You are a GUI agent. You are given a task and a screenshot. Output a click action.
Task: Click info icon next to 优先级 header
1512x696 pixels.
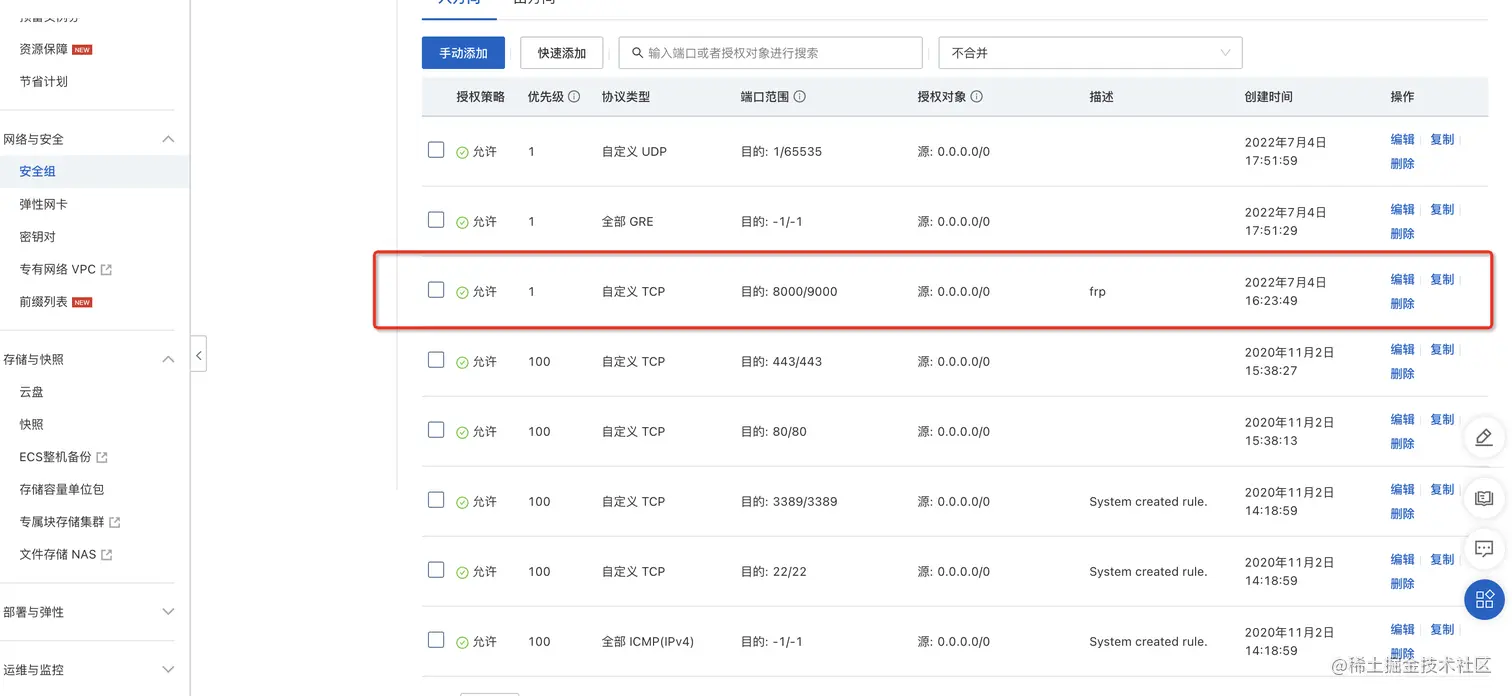(574, 97)
